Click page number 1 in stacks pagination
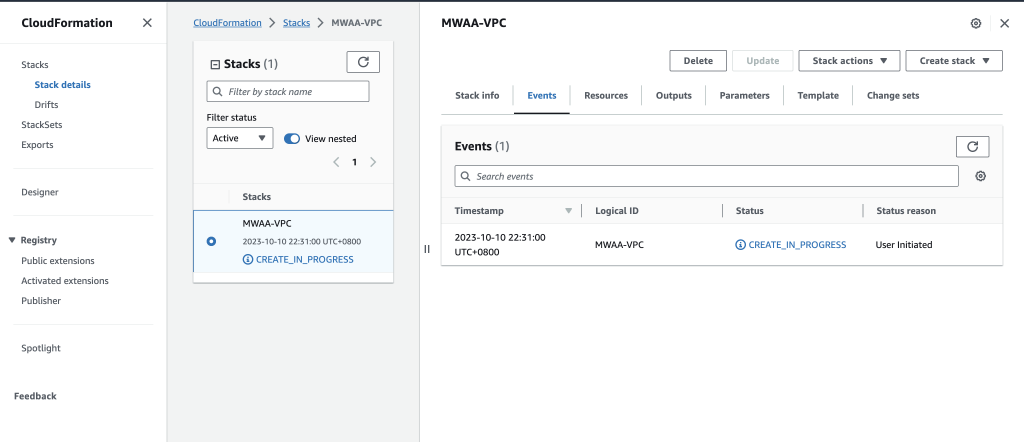 pyautogui.click(x=355, y=162)
